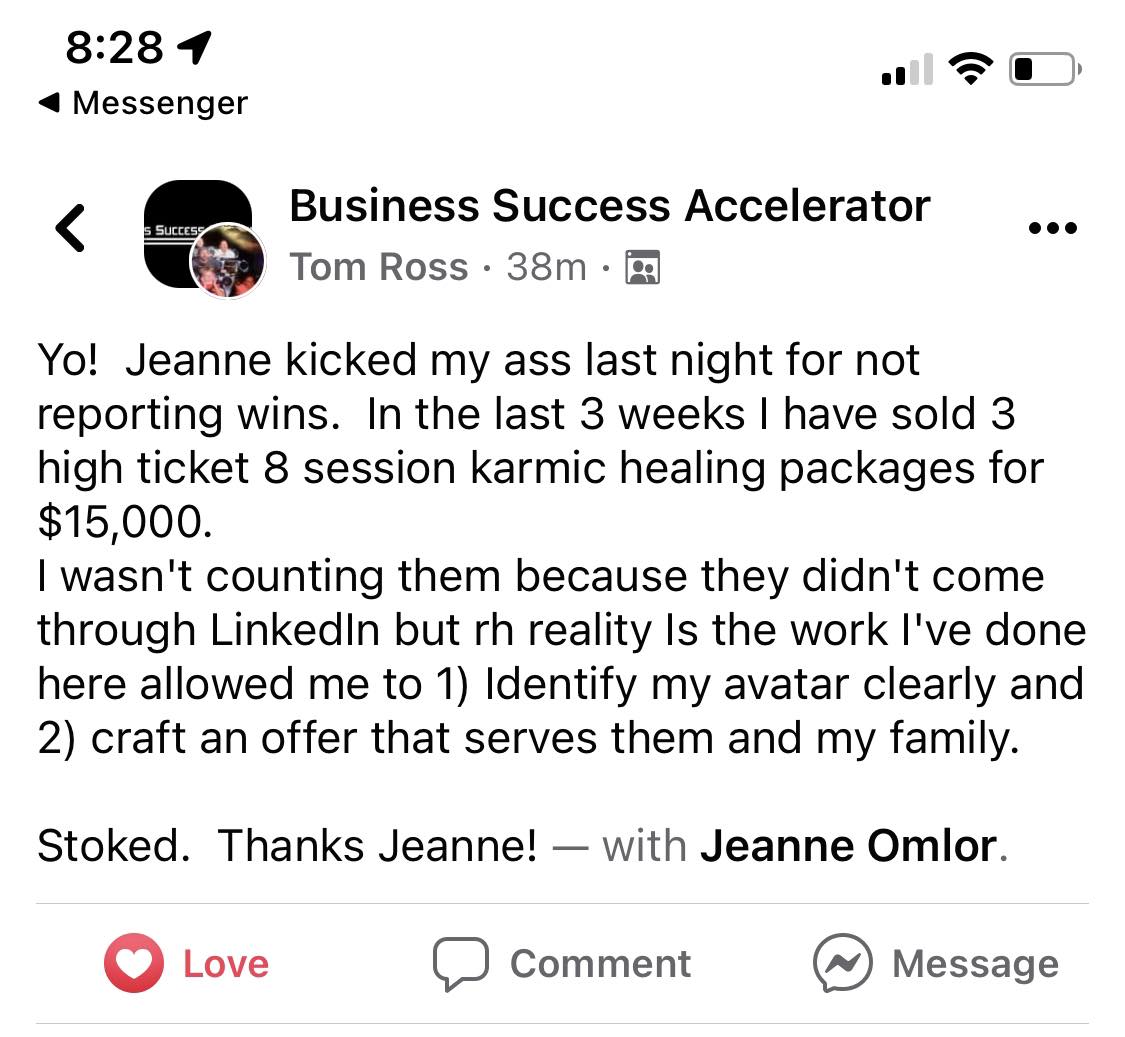Open the Business Success Accelerator group title

(609, 206)
